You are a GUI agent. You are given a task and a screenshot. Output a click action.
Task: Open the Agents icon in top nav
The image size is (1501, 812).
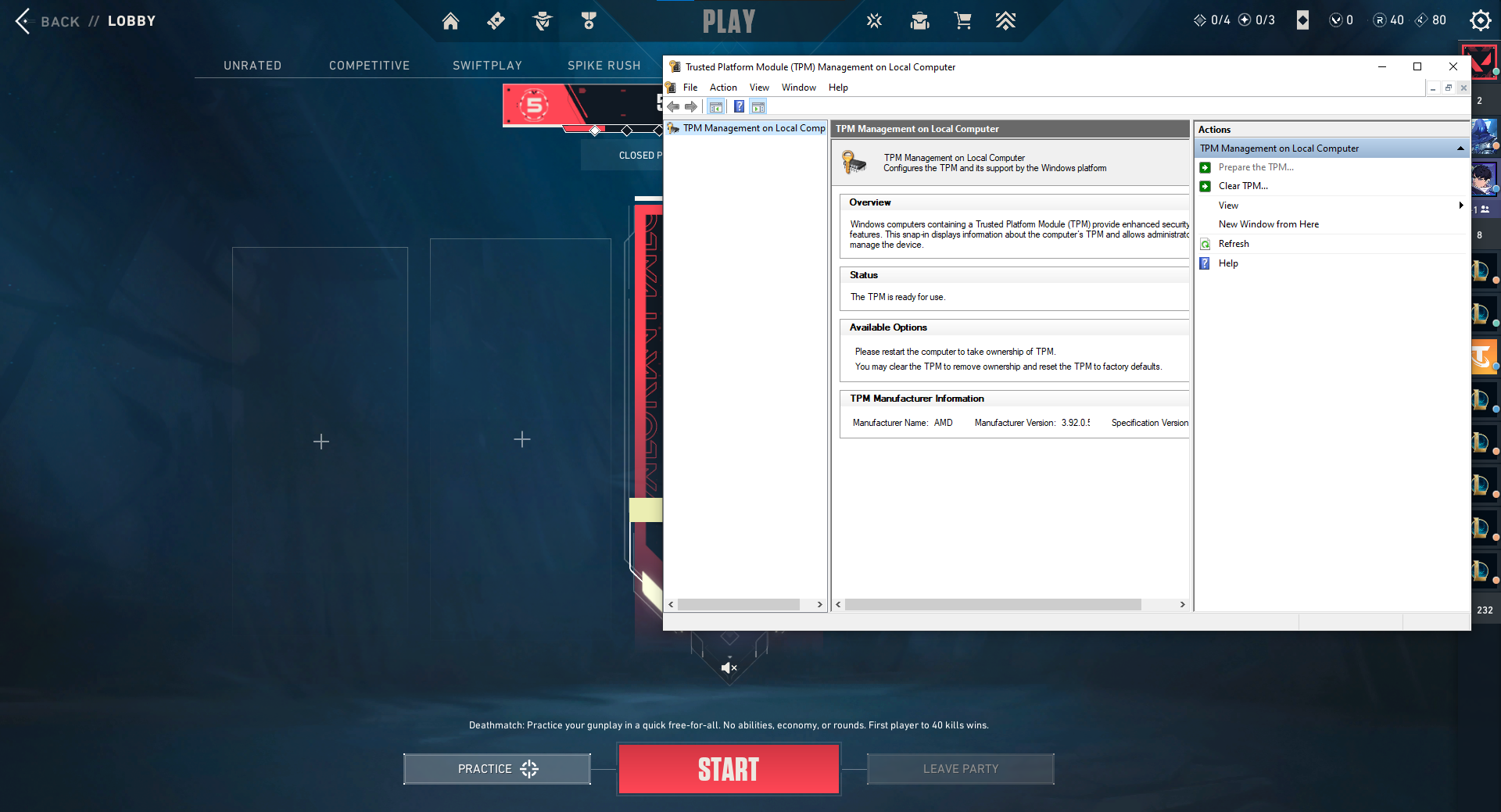point(543,21)
